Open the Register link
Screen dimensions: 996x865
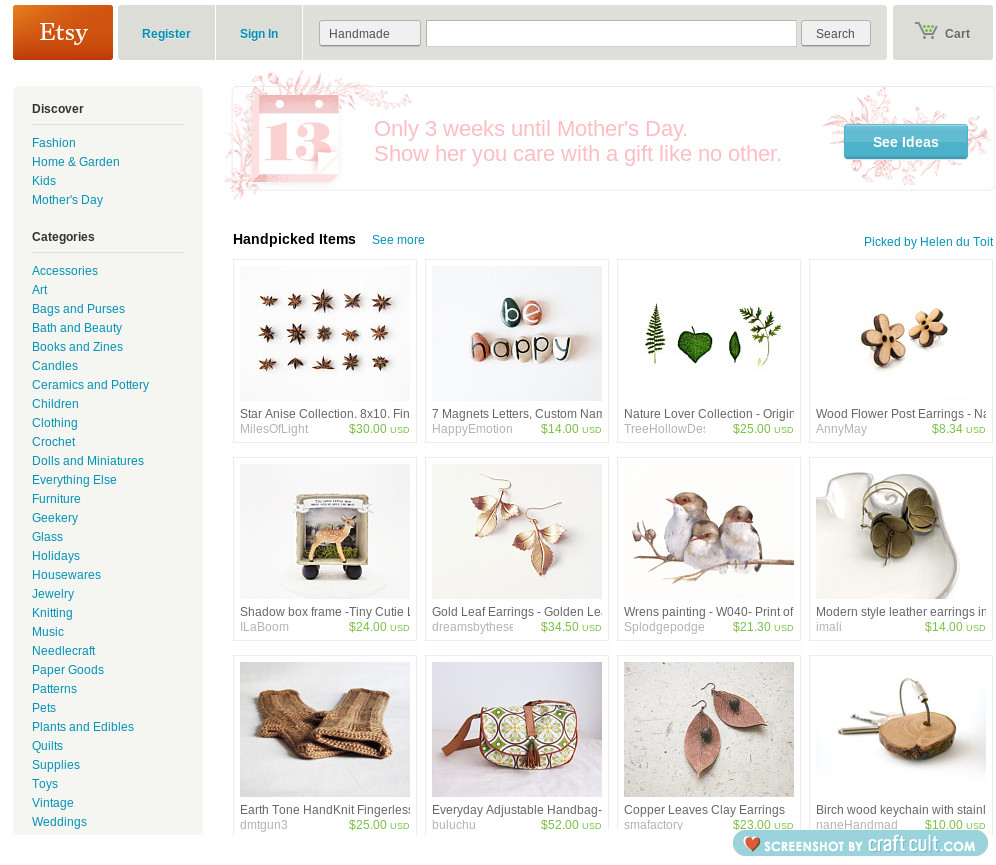[166, 34]
